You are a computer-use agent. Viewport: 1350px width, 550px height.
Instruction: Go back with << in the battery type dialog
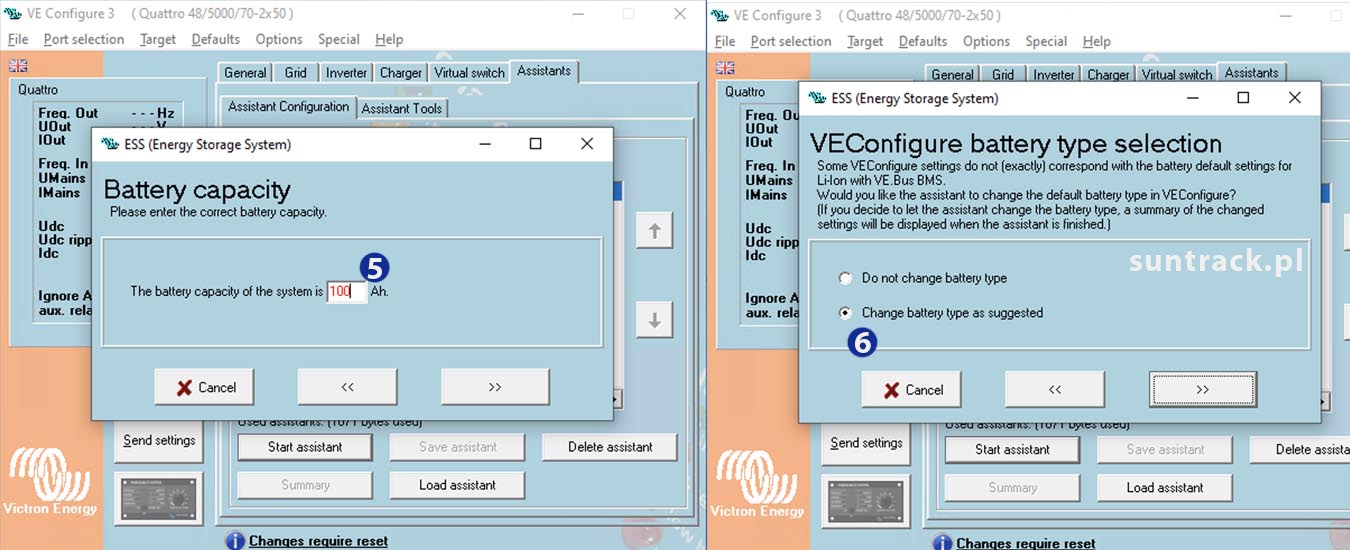pyautogui.click(x=1055, y=389)
